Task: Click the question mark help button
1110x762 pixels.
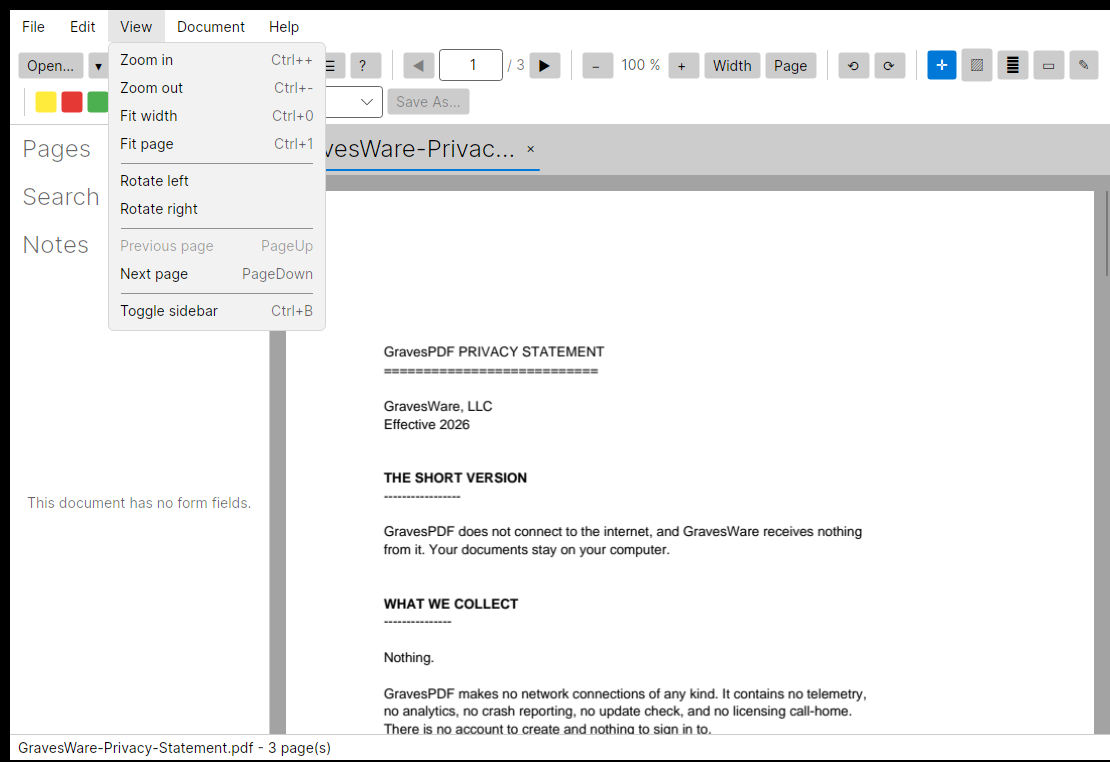Action: 365,66
